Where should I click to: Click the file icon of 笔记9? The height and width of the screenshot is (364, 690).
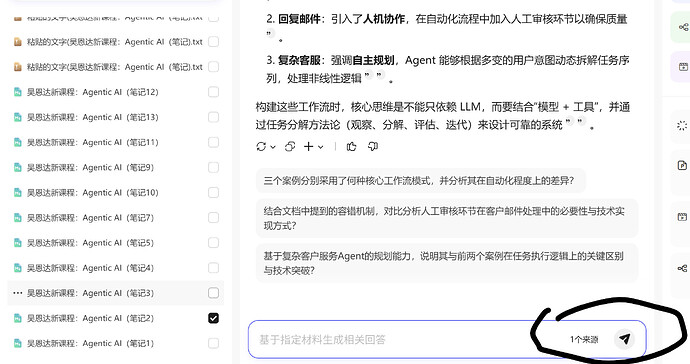click(x=18, y=167)
